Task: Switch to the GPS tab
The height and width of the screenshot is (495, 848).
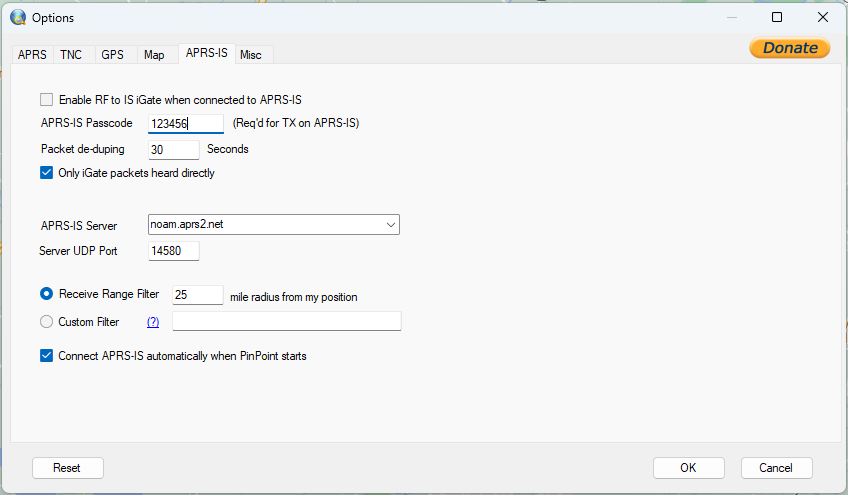Action: pyautogui.click(x=112, y=55)
